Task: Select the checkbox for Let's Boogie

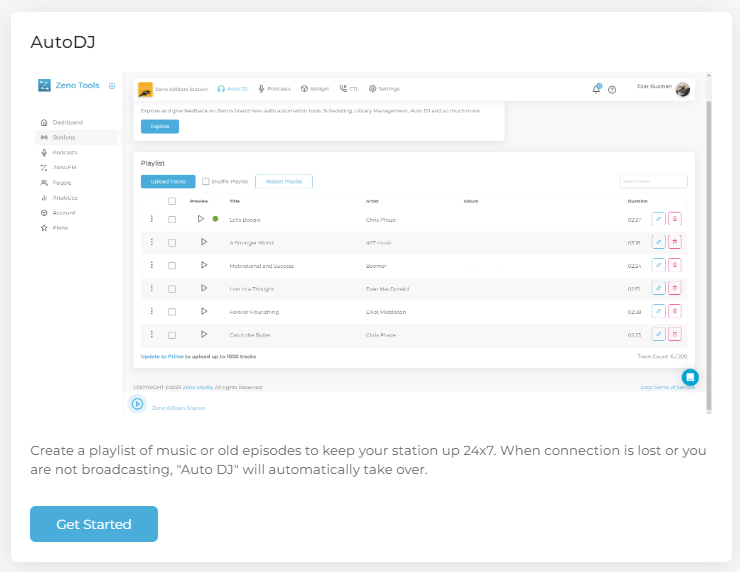Action: tap(172, 219)
